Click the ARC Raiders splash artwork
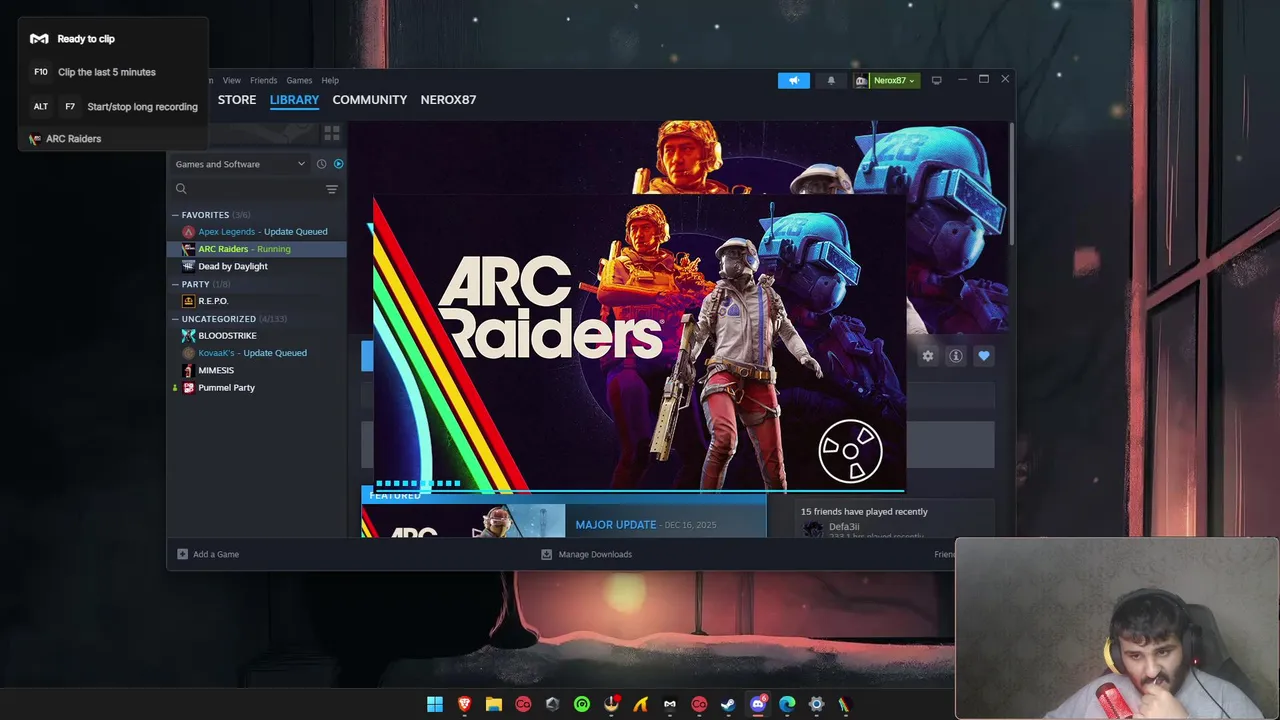 point(639,343)
